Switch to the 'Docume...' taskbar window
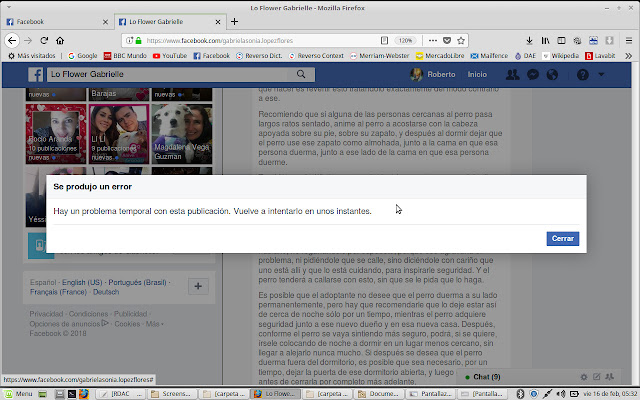Image resolution: width=640 pixels, height=400 pixels. point(380,394)
